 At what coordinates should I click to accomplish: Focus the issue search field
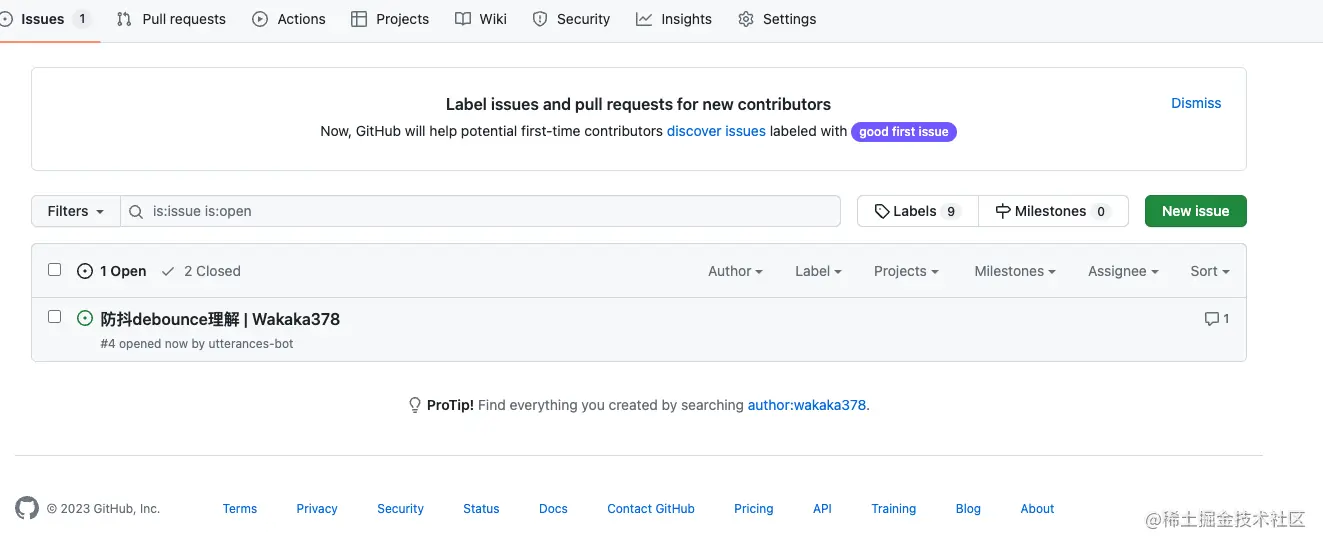click(480, 211)
